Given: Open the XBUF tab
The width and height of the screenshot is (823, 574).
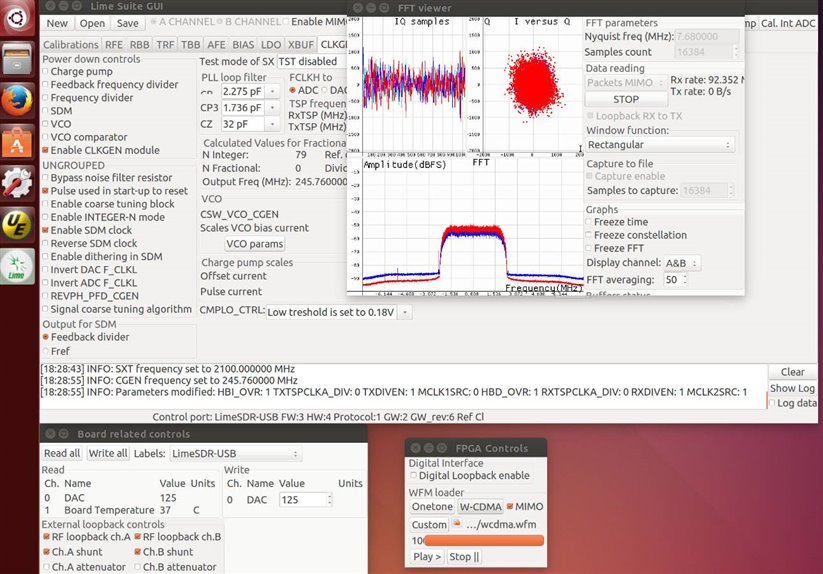Looking at the screenshot, I should pos(301,45).
